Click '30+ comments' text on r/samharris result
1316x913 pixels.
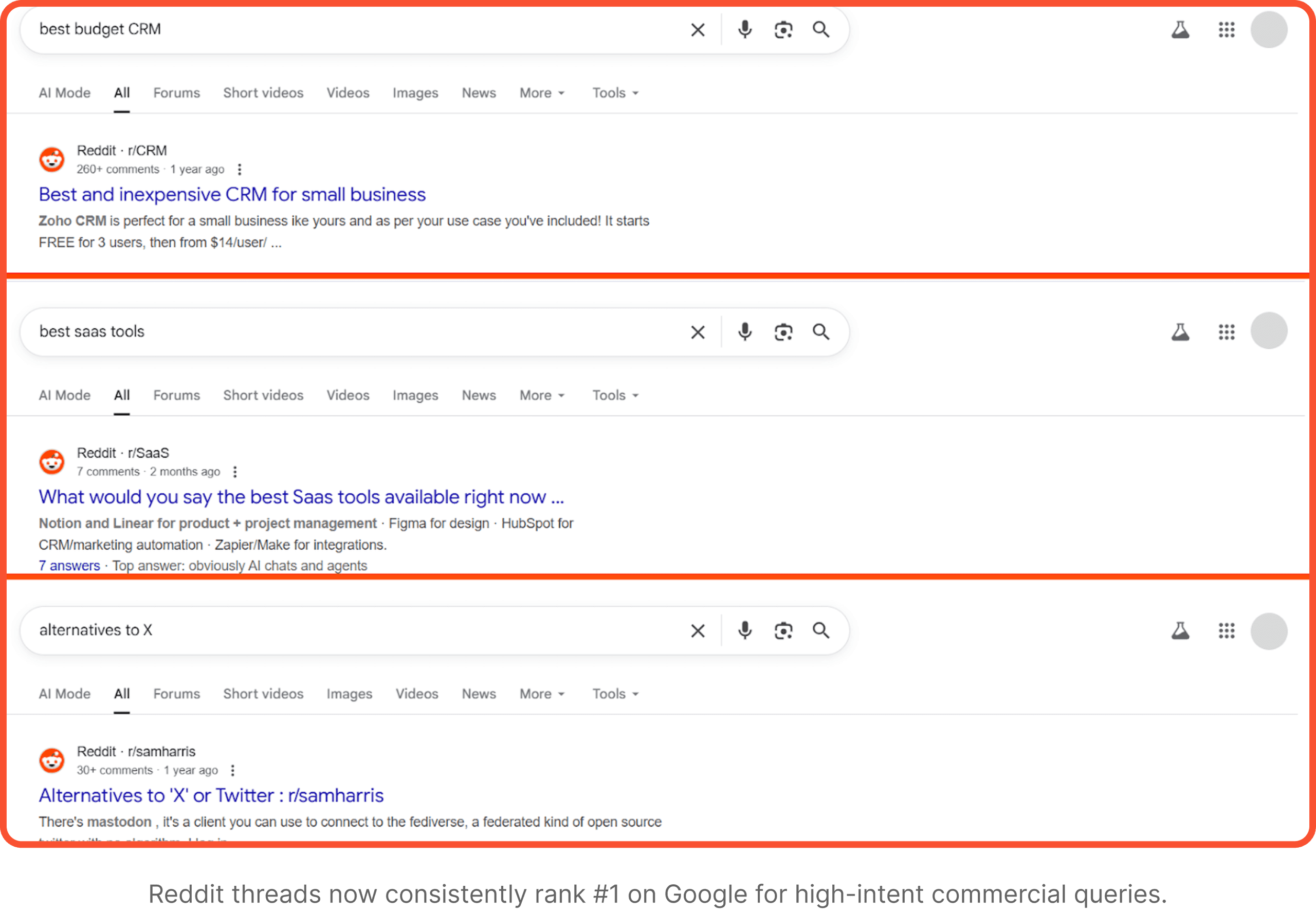pyautogui.click(x=115, y=771)
